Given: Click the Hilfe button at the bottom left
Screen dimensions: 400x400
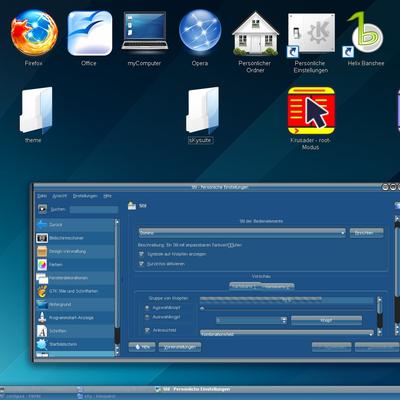Looking at the screenshot, I should (x=142, y=347).
